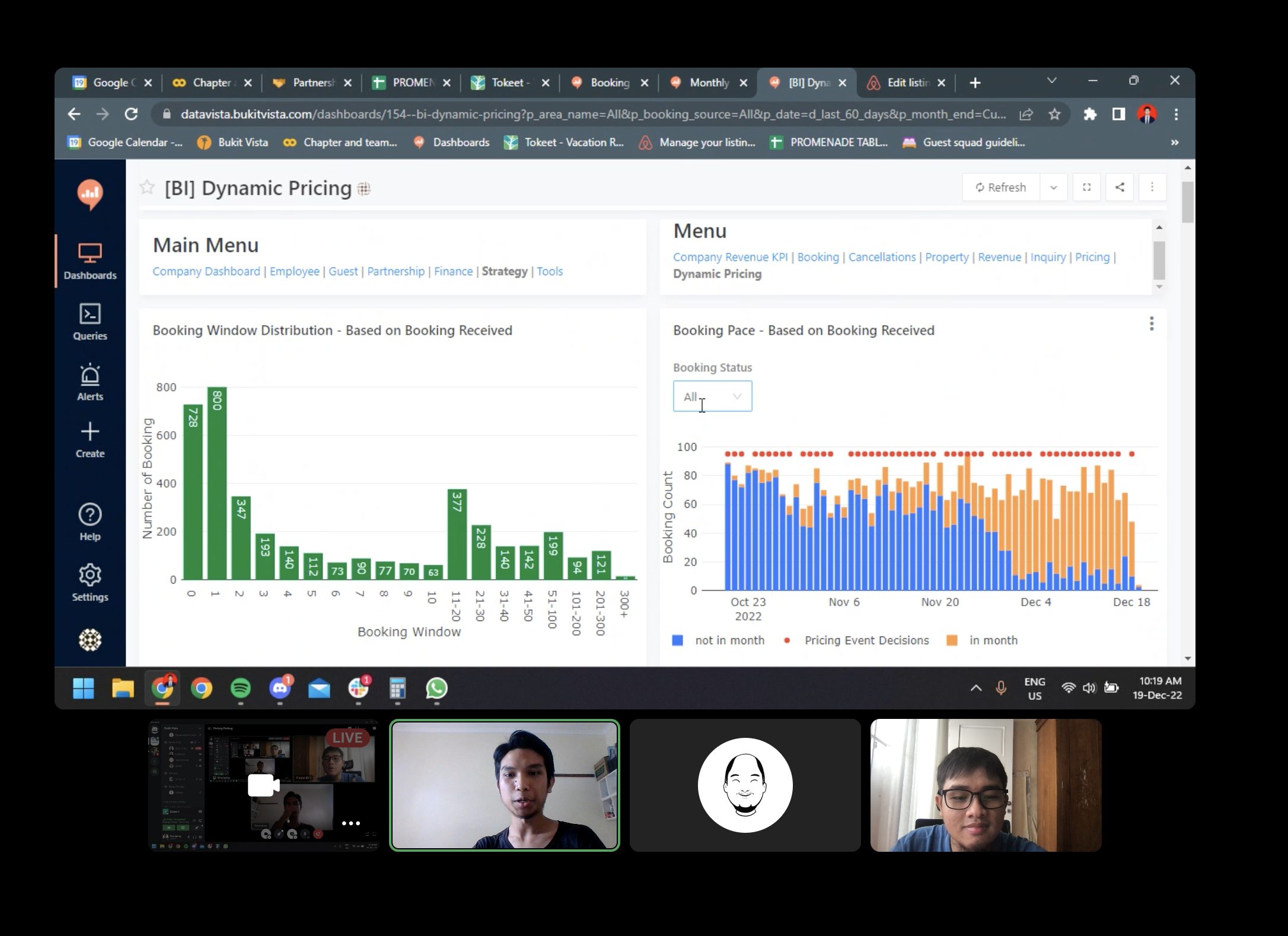Bookmark this page with star icon
This screenshot has width=1288, height=936.
click(1054, 114)
